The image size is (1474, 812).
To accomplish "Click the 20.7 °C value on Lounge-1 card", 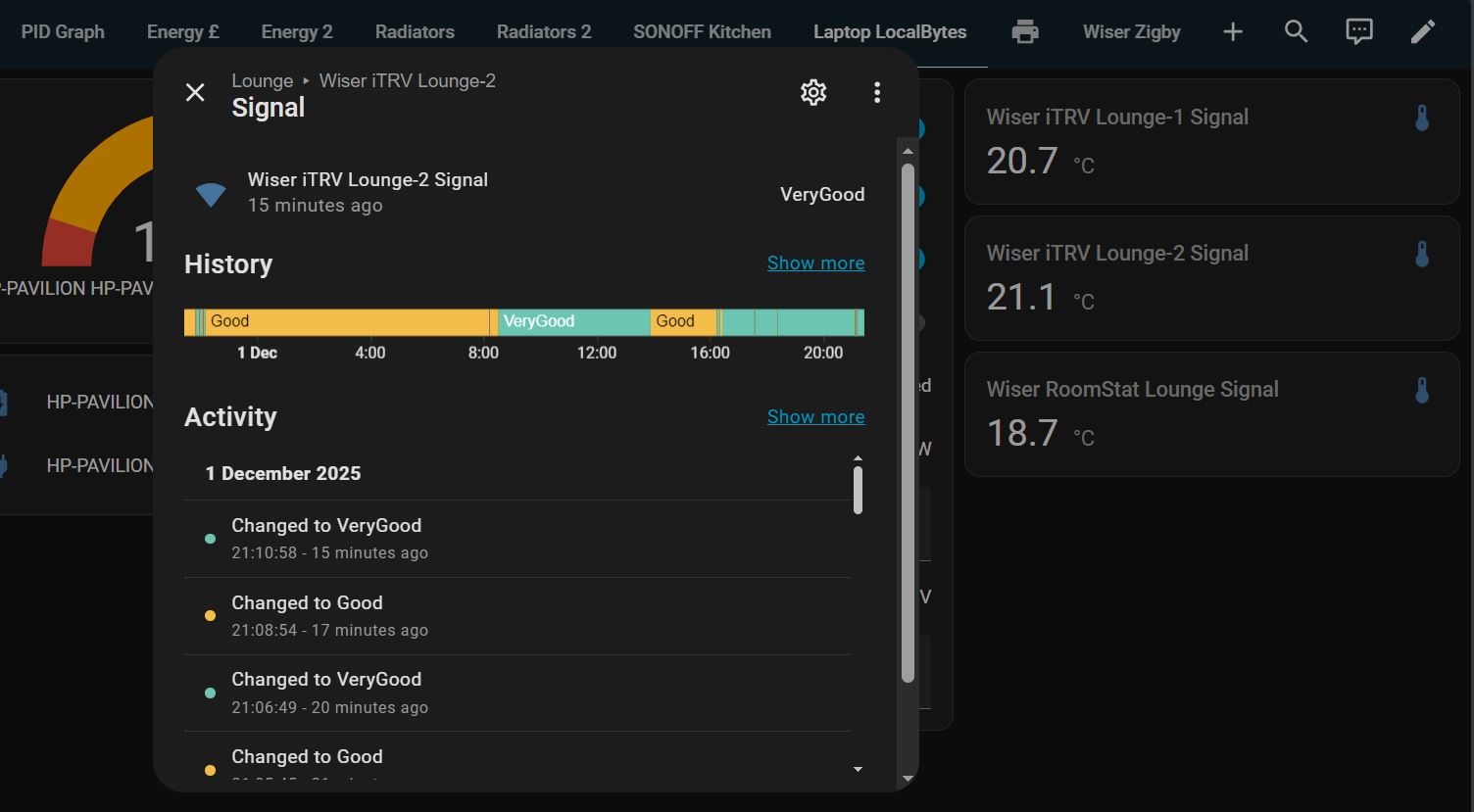I will point(1040,161).
